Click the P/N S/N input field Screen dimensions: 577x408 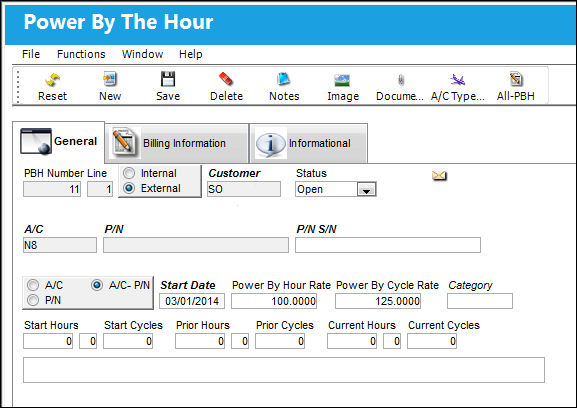(x=388, y=245)
